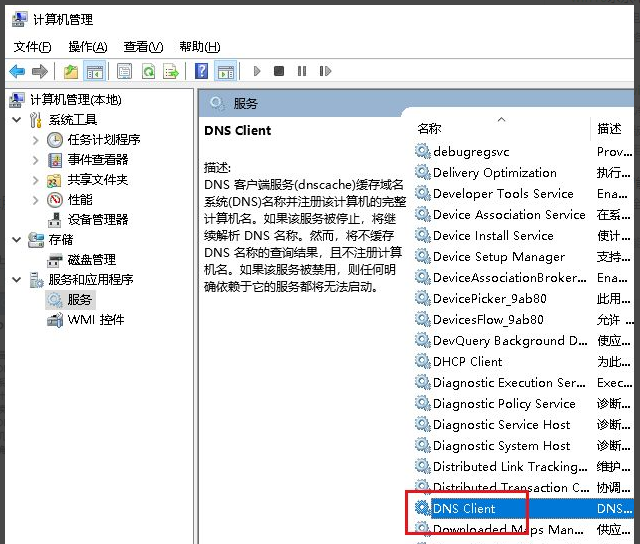Click the blue Help question mark icon
The width and height of the screenshot is (640, 544).
pos(201,71)
